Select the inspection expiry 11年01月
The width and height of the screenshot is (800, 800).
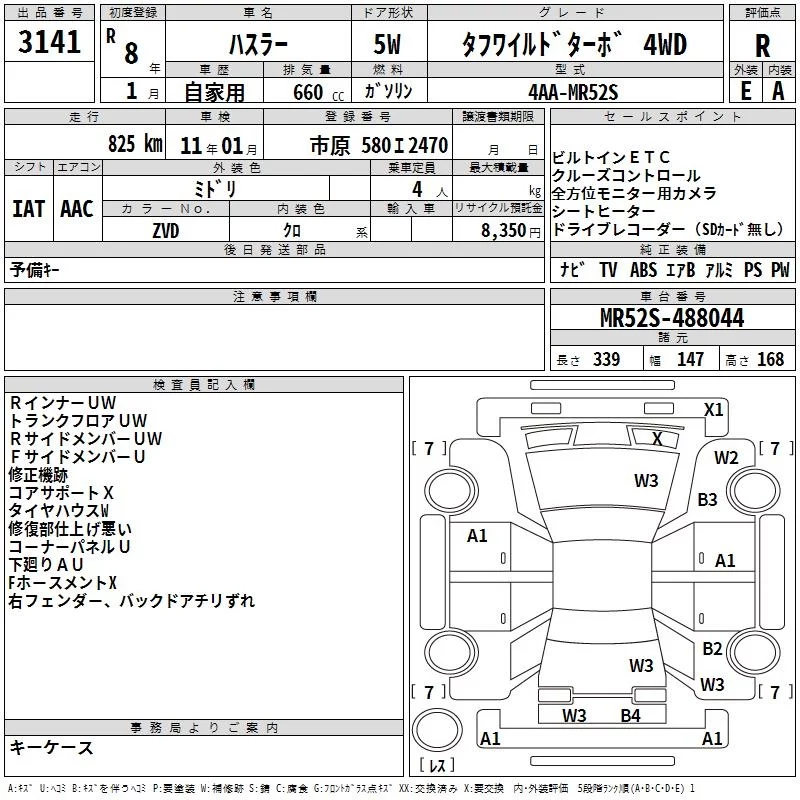pyautogui.click(x=219, y=146)
